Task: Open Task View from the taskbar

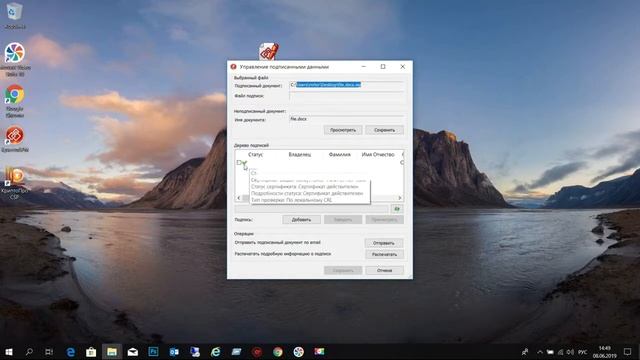Action: 49,352
